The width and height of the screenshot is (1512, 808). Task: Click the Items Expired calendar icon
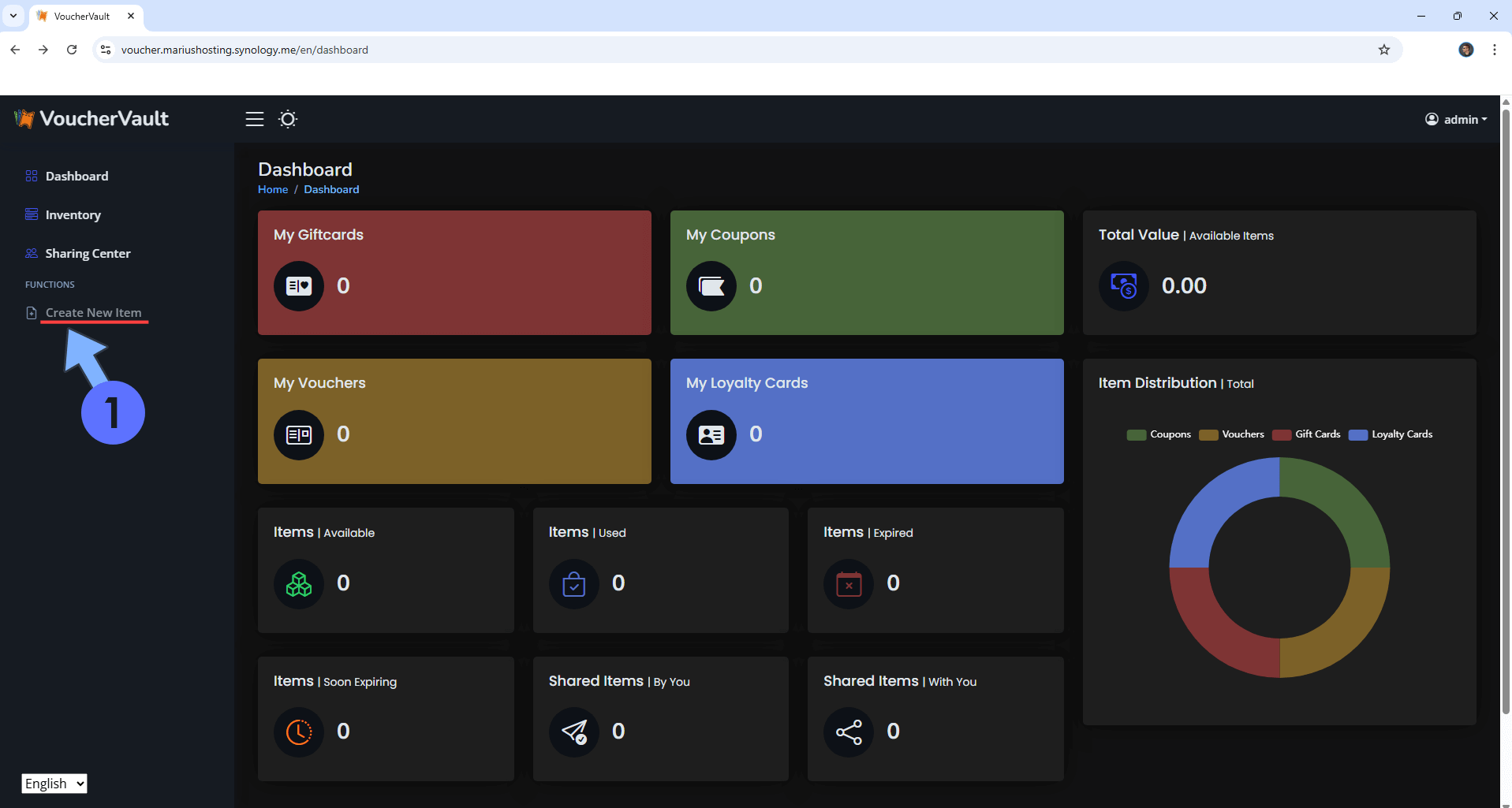tap(849, 583)
